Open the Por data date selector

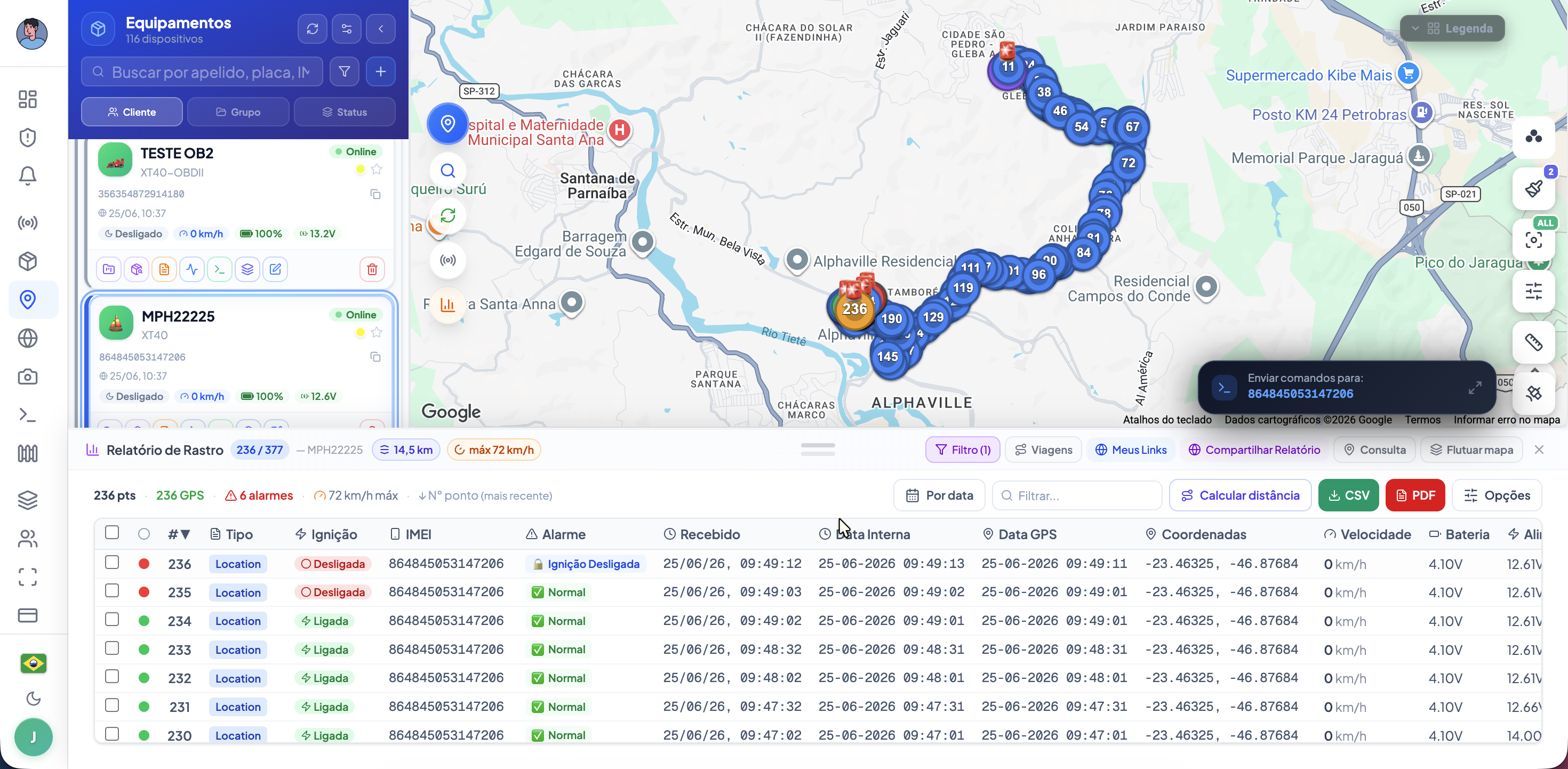(939, 495)
